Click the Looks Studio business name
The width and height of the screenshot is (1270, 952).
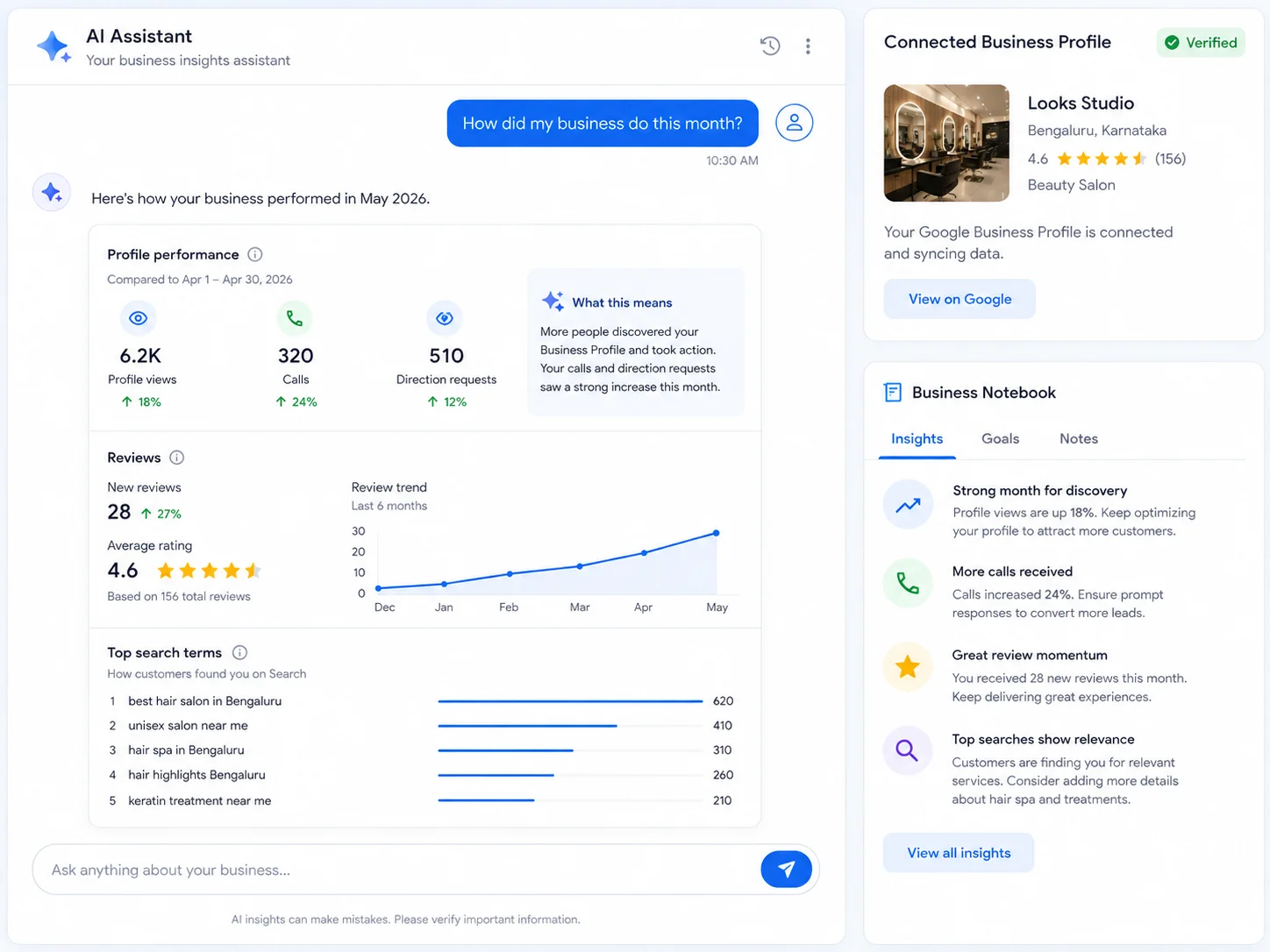1081,103
